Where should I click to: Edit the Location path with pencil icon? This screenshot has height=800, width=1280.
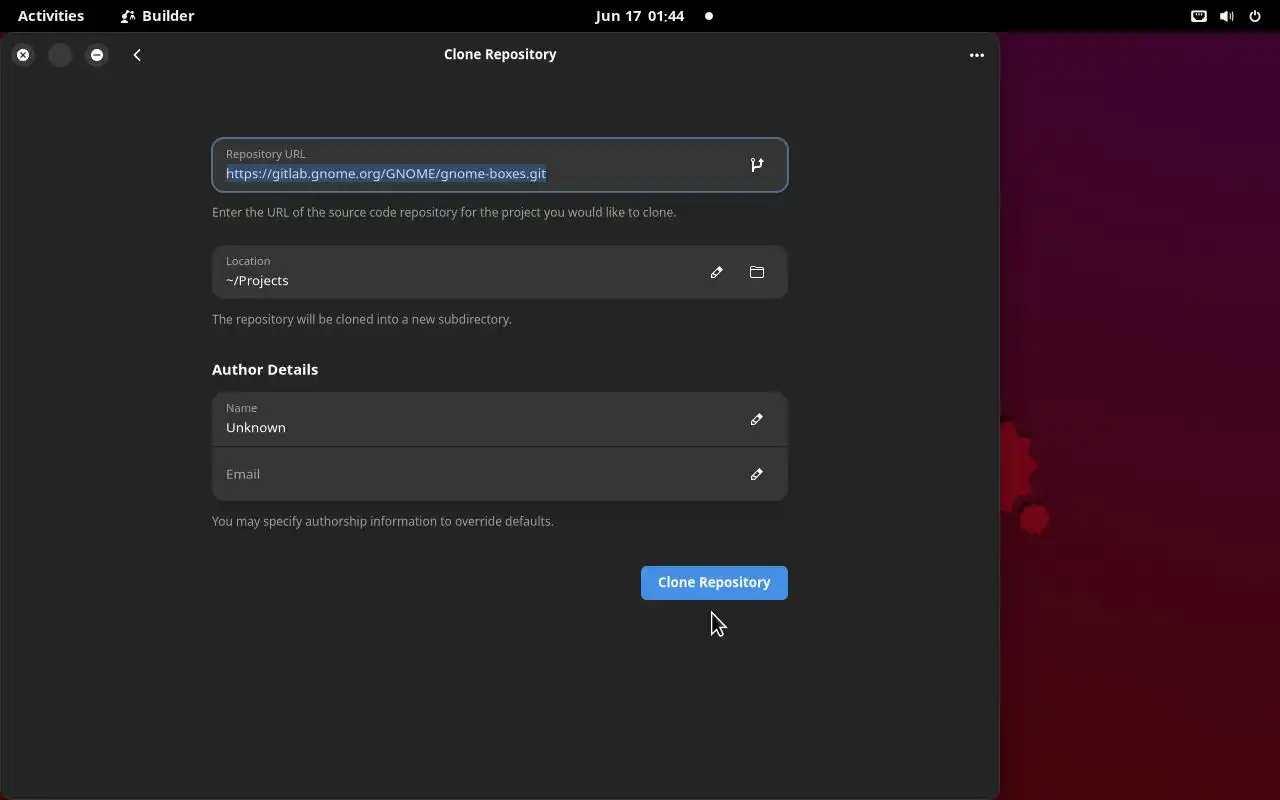click(x=716, y=272)
